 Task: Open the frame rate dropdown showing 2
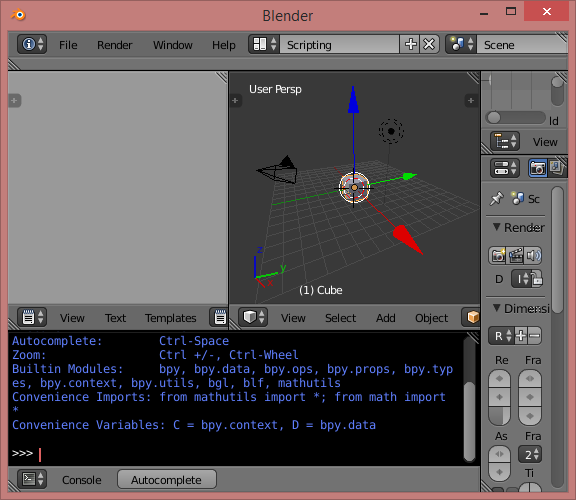[530, 454]
